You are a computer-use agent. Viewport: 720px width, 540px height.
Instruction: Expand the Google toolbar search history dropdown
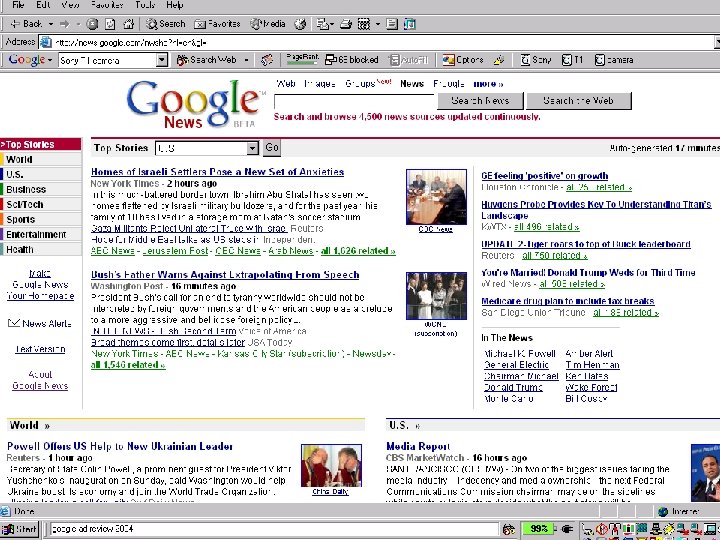[x=162, y=60]
